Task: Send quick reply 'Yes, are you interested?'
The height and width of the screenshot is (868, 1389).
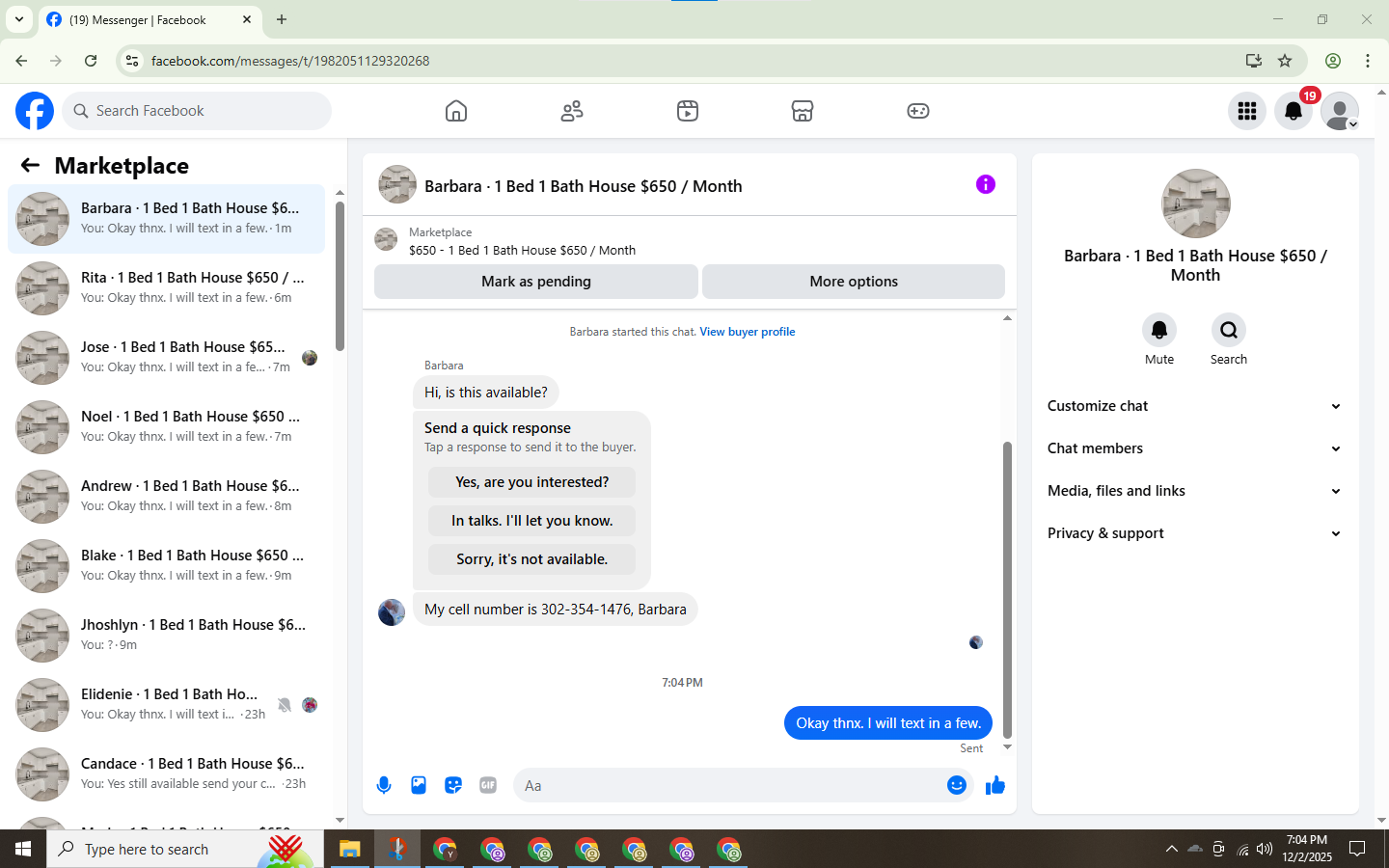Action: click(532, 482)
